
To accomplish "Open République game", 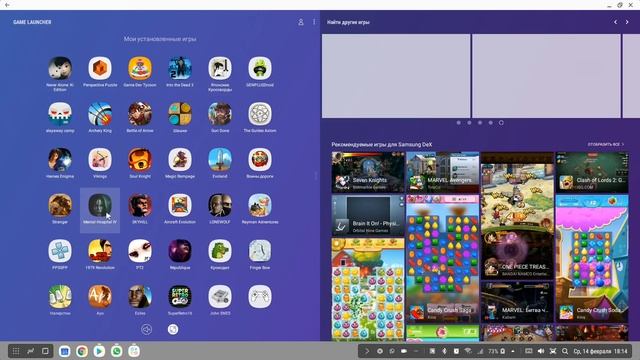I will pyautogui.click(x=180, y=251).
